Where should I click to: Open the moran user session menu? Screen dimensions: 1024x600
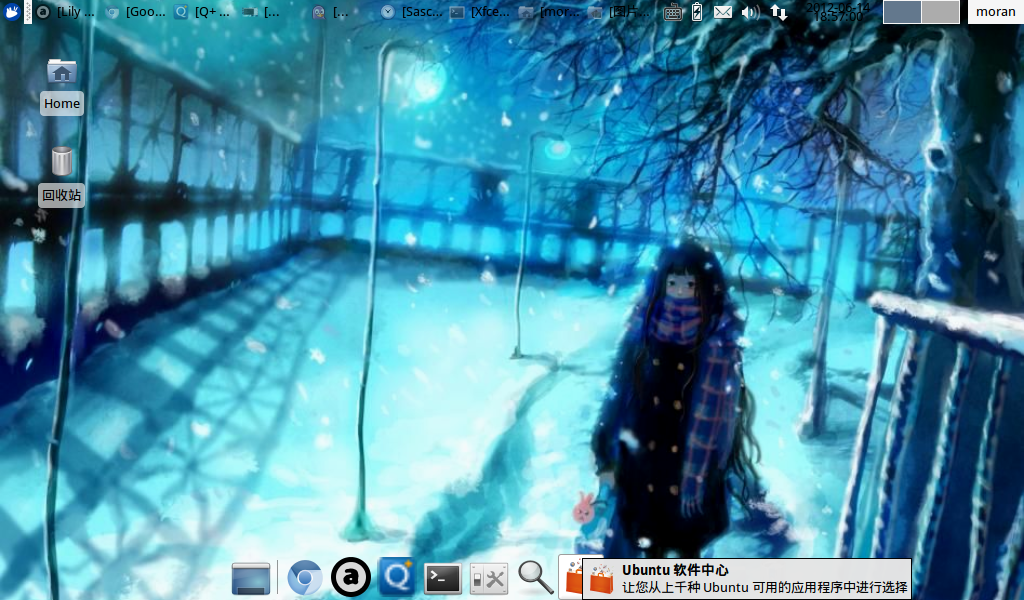pyautogui.click(x=995, y=12)
